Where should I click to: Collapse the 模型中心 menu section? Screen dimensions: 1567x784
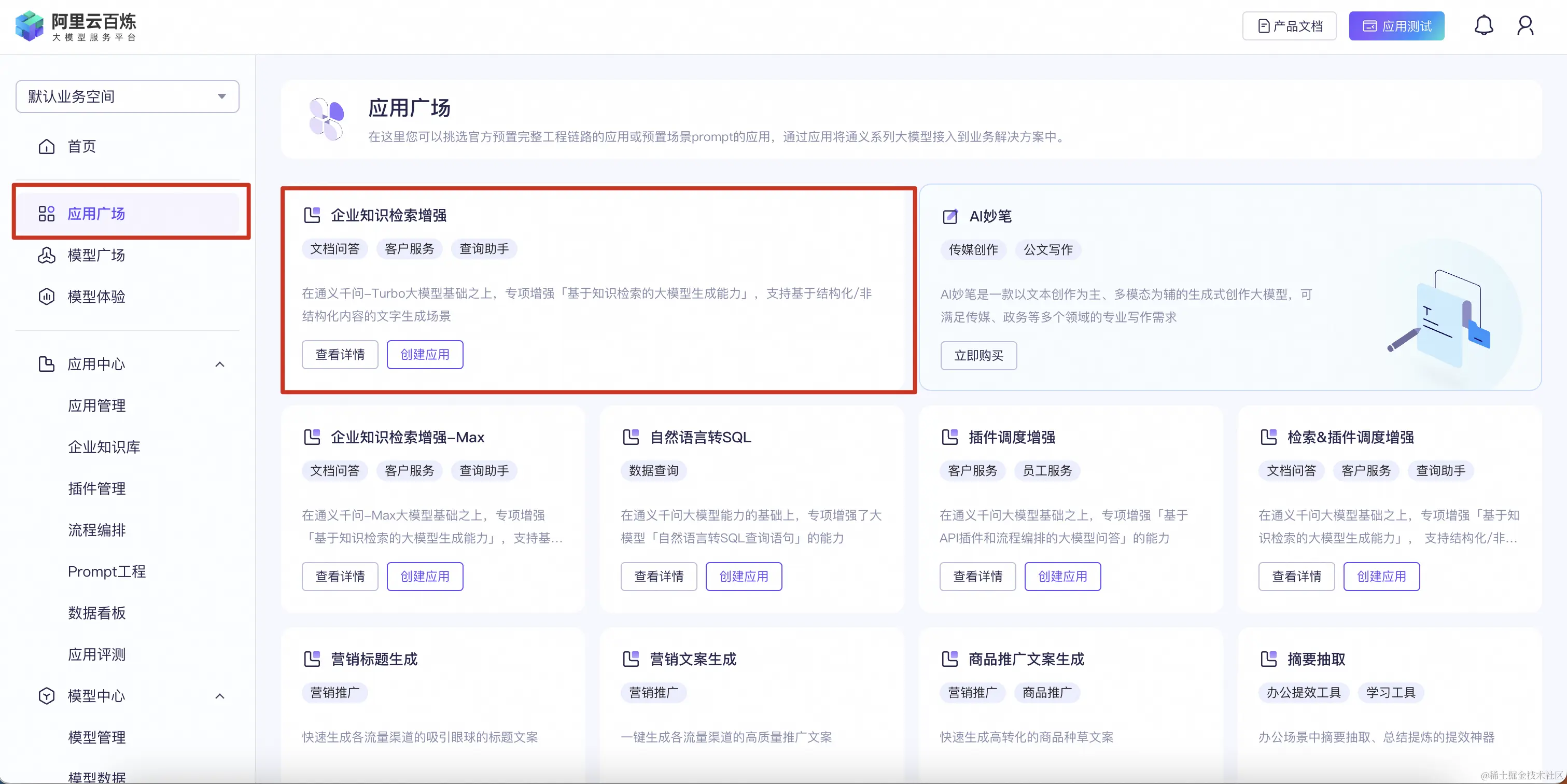[x=220, y=696]
